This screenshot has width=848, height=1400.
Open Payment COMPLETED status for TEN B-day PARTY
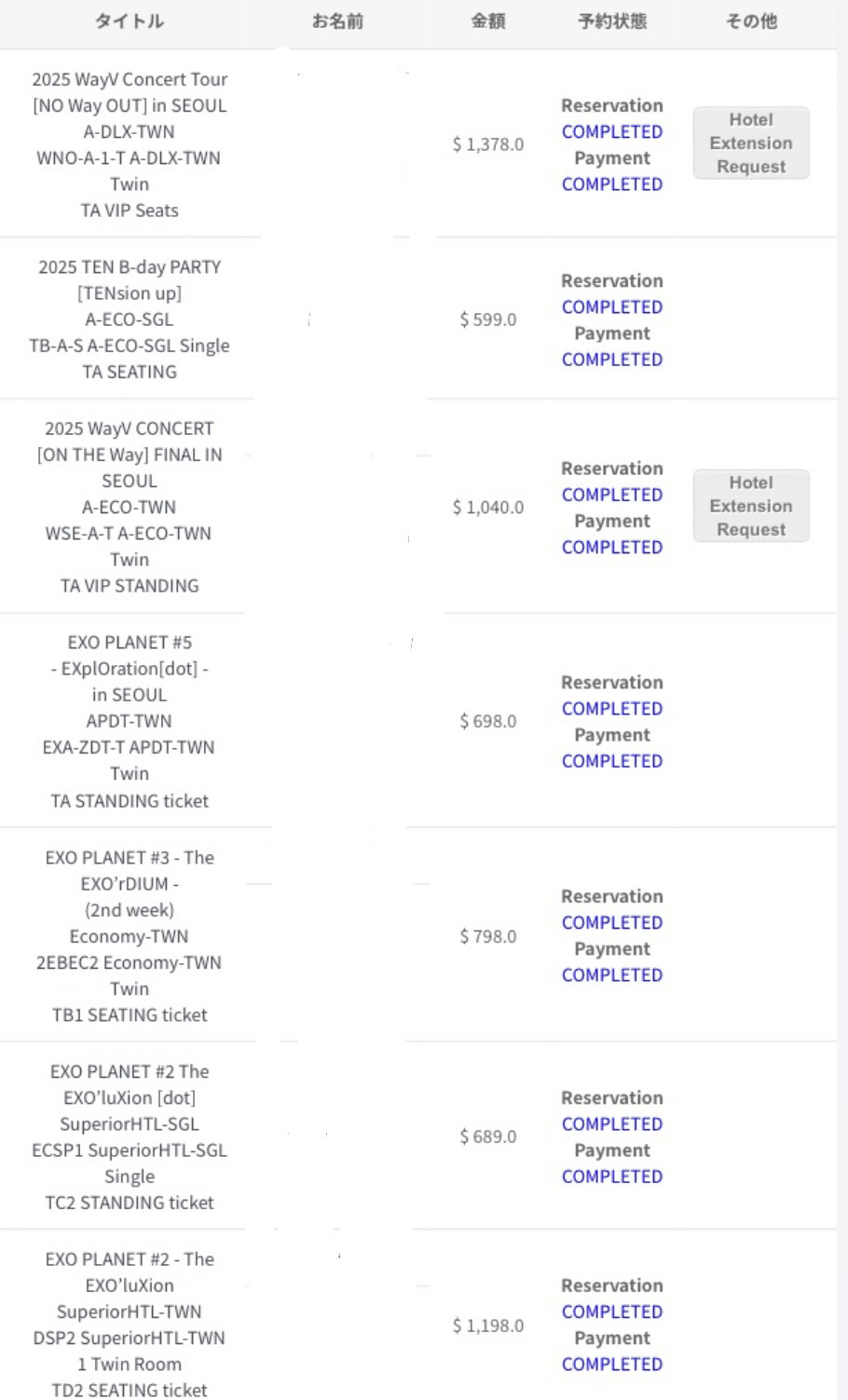611,360
